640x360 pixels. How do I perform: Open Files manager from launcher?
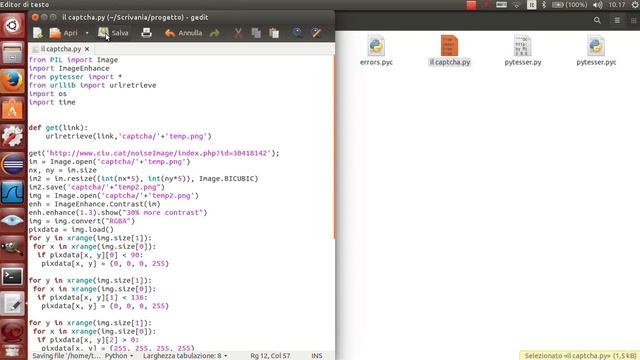click(x=12, y=53)
